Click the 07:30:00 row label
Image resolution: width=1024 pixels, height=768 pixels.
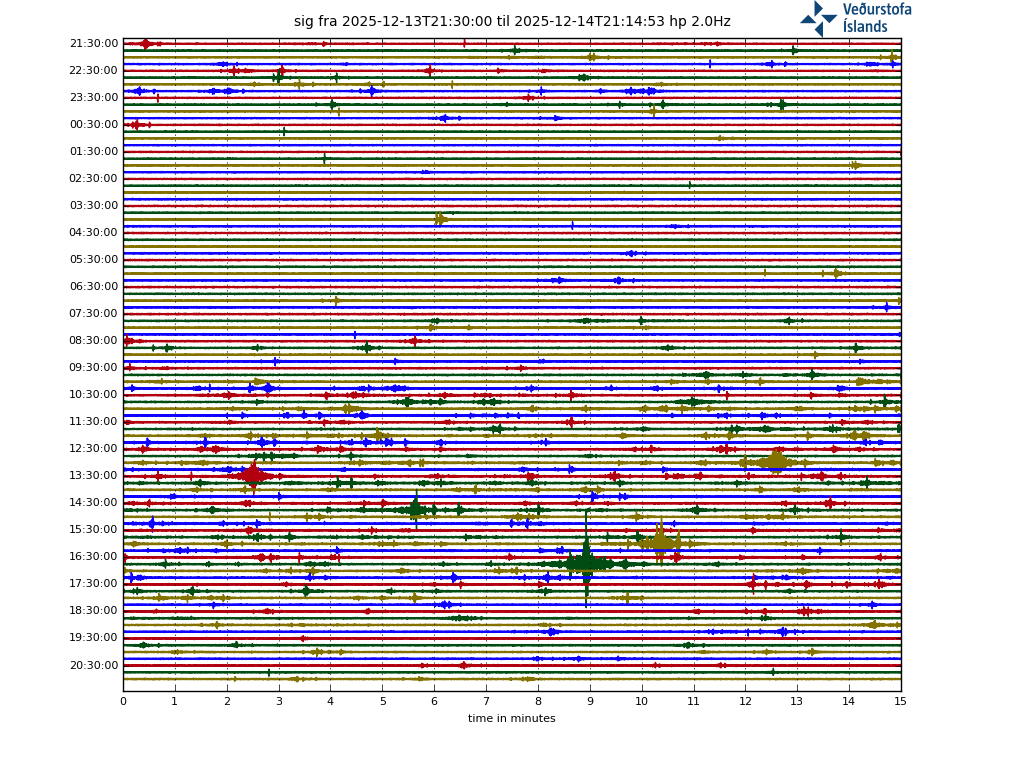click(94, 314)
